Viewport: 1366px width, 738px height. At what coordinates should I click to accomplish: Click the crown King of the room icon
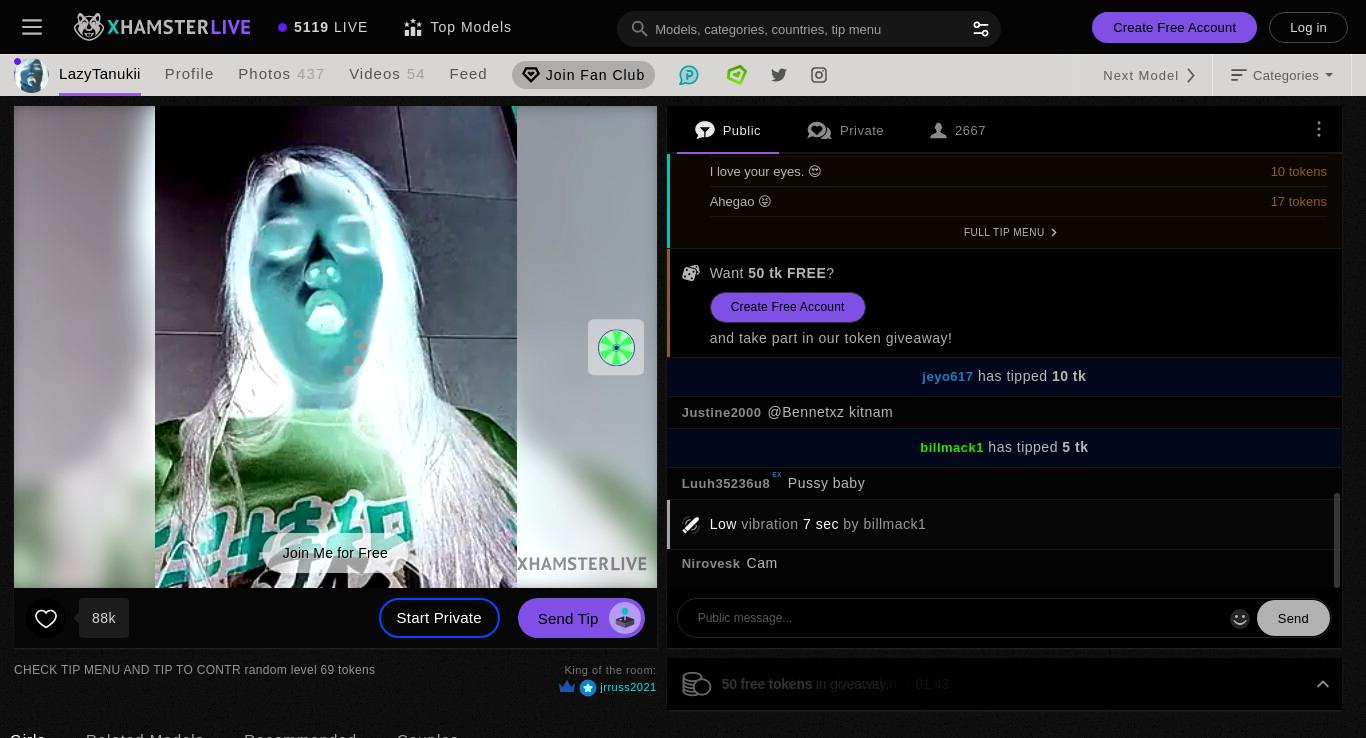(x=567, y=687)
